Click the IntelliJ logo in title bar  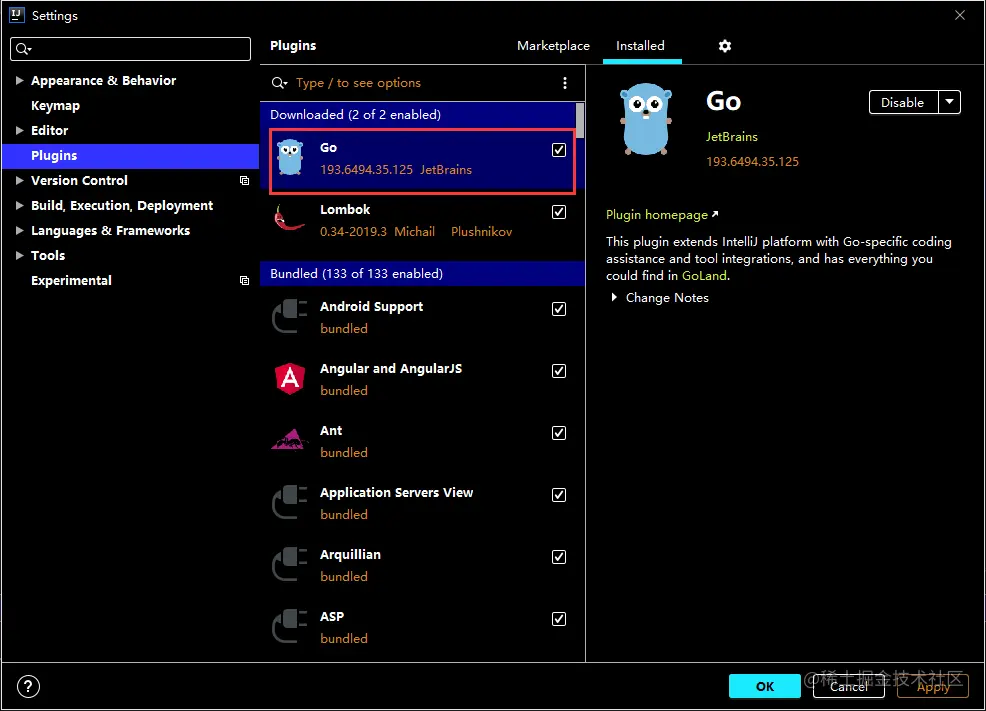click(16, 15)
